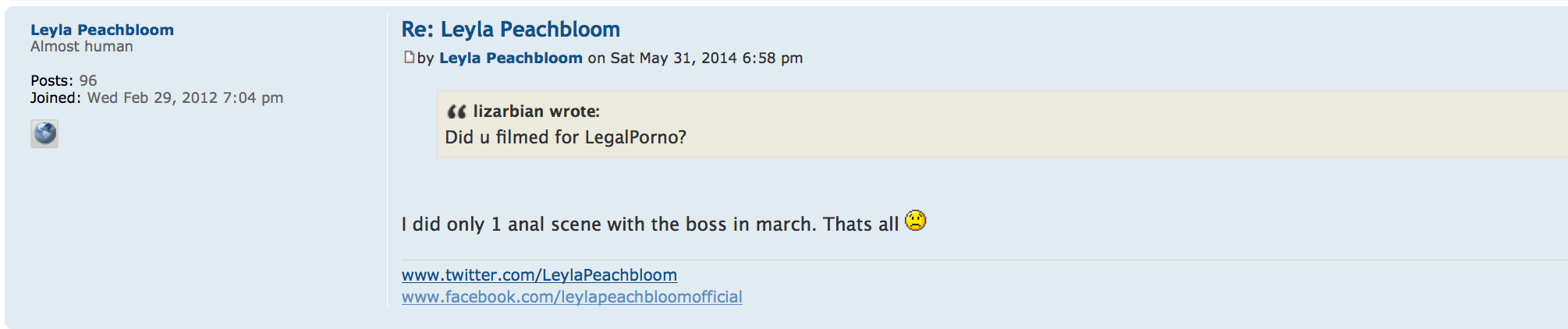Viewport: 1568px width, 329px height.
Task: Open the "Re: Leyla Peachbloom" post title
Action: [x=510, y=30]
